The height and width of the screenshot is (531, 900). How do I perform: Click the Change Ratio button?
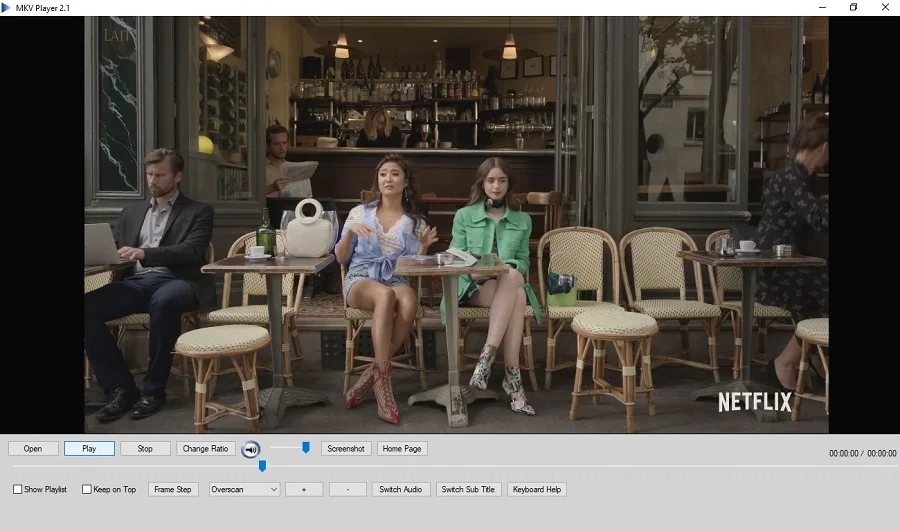coord(207,449)
